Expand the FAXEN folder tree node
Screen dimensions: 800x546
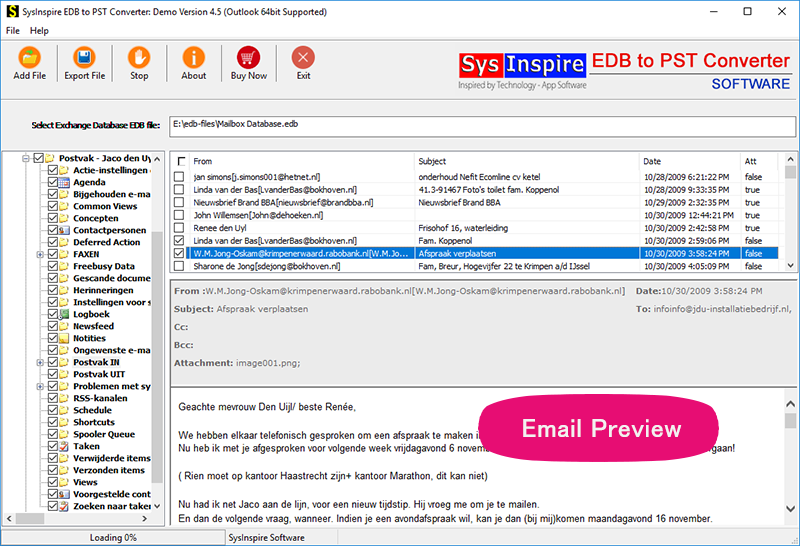pos(41,254)
